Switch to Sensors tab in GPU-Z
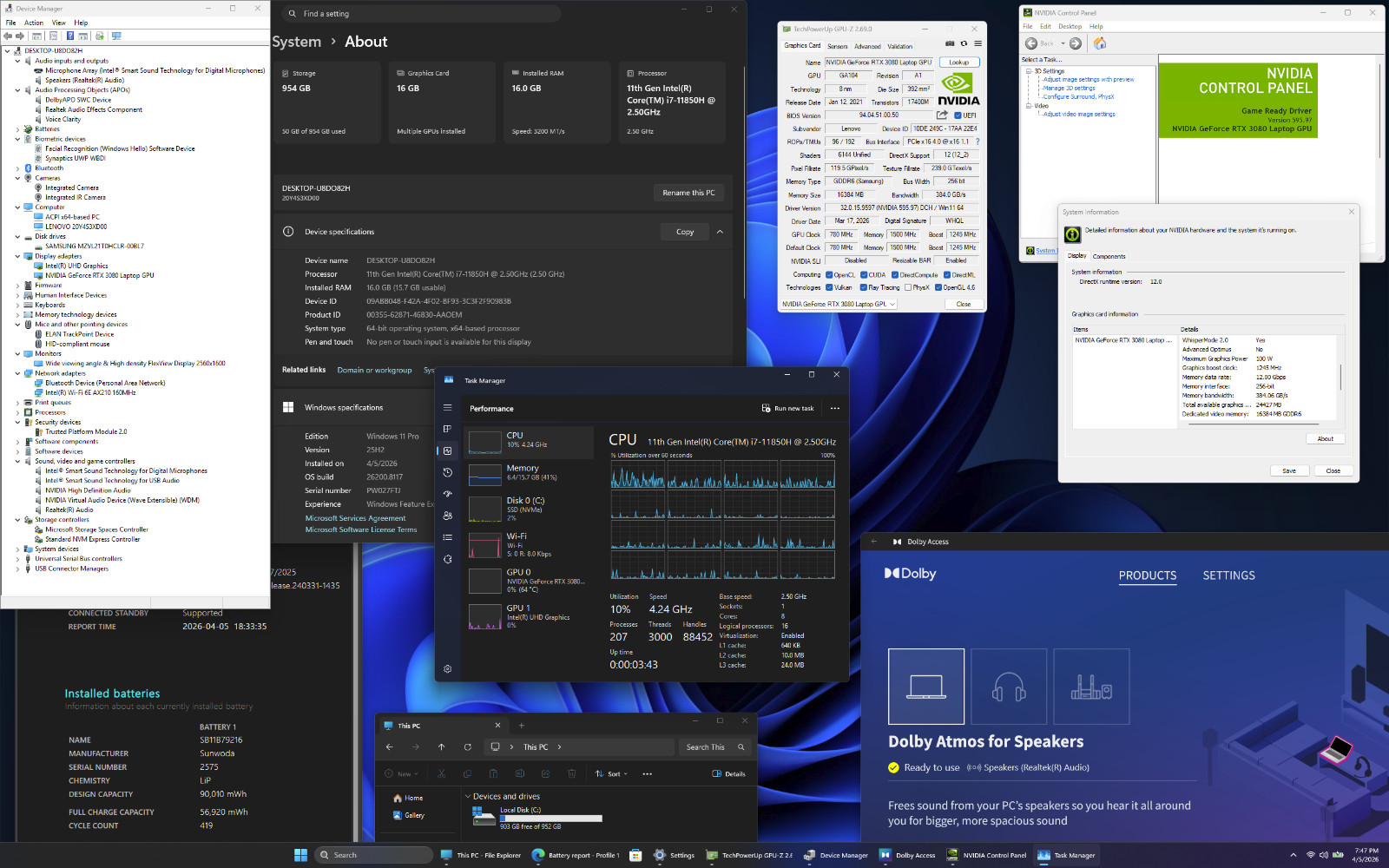Screen dimensions: 1389x868 click(838, 46)
